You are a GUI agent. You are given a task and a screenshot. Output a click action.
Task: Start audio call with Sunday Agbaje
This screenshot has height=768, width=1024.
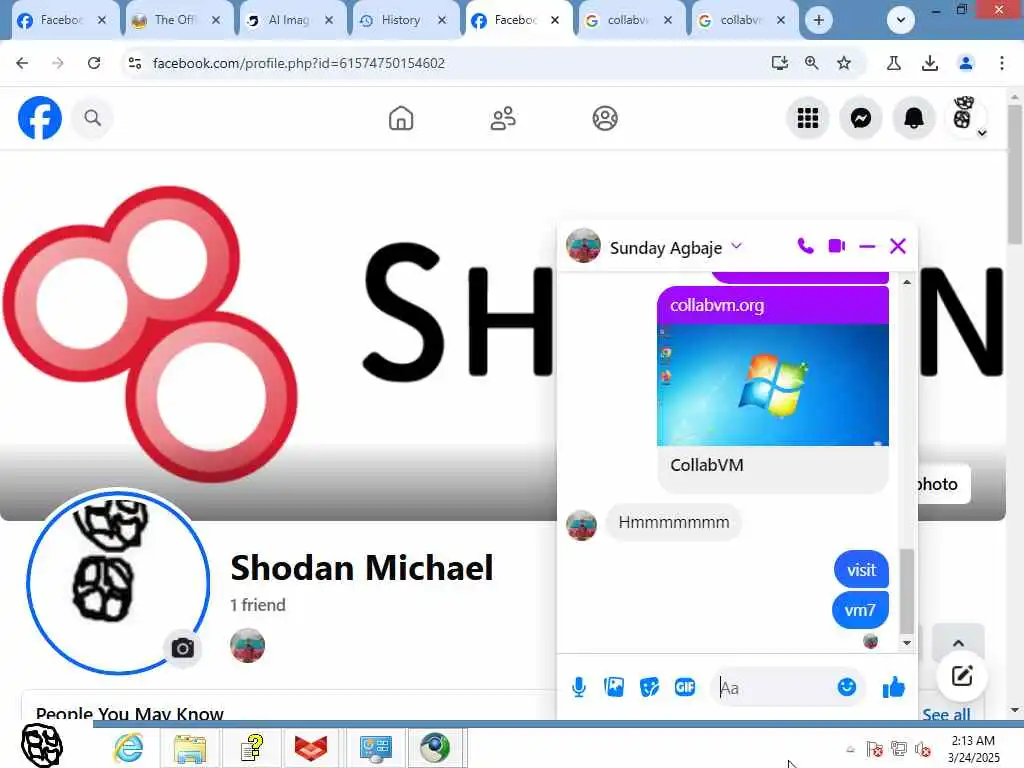point(805,246)
